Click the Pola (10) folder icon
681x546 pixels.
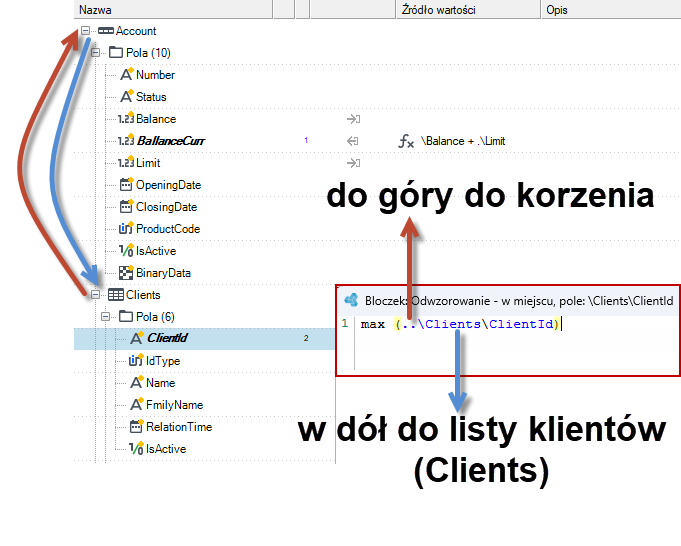click(116, 53)
